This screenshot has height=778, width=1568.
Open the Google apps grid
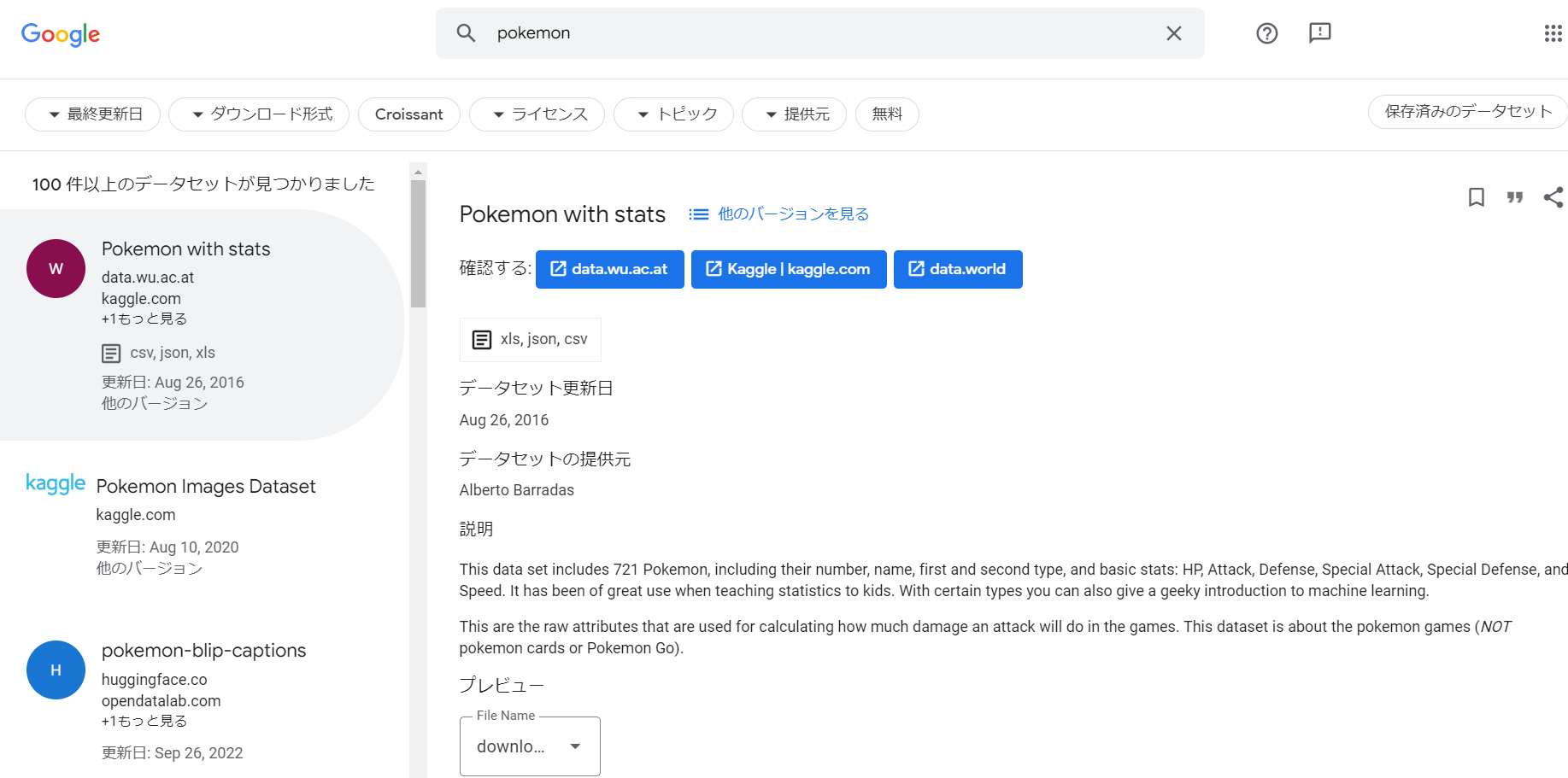1553,33
